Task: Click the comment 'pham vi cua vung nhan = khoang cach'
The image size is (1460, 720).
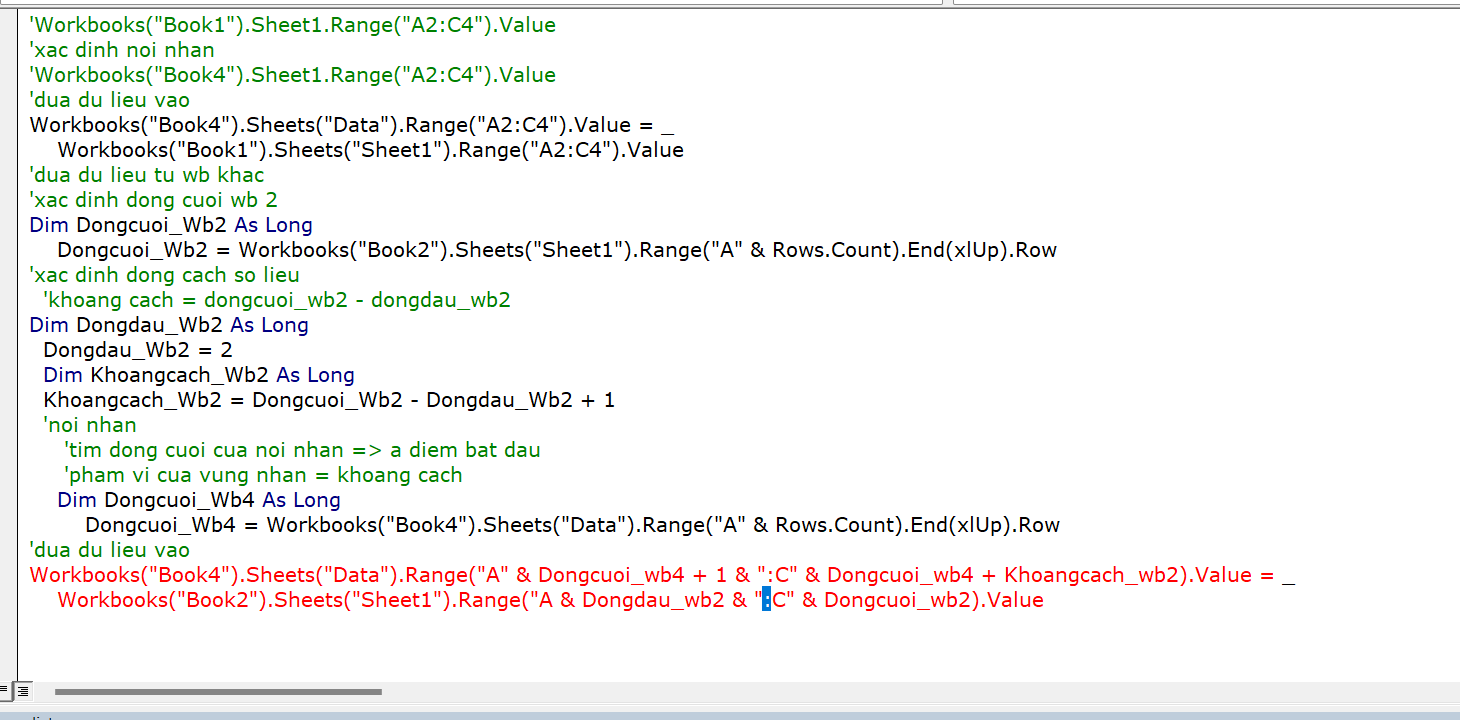Action: coord(263,475)
